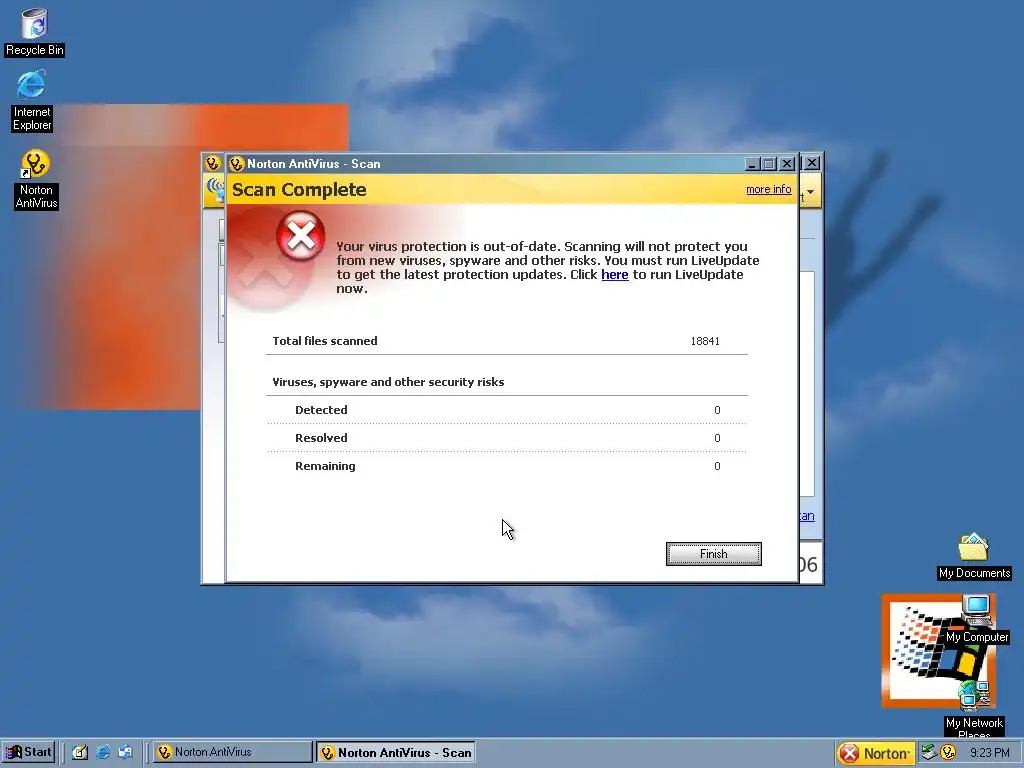Switch to the Norton AntiVirus taskbar button
Screen dimensions: 1024x768
coord(232,752)
